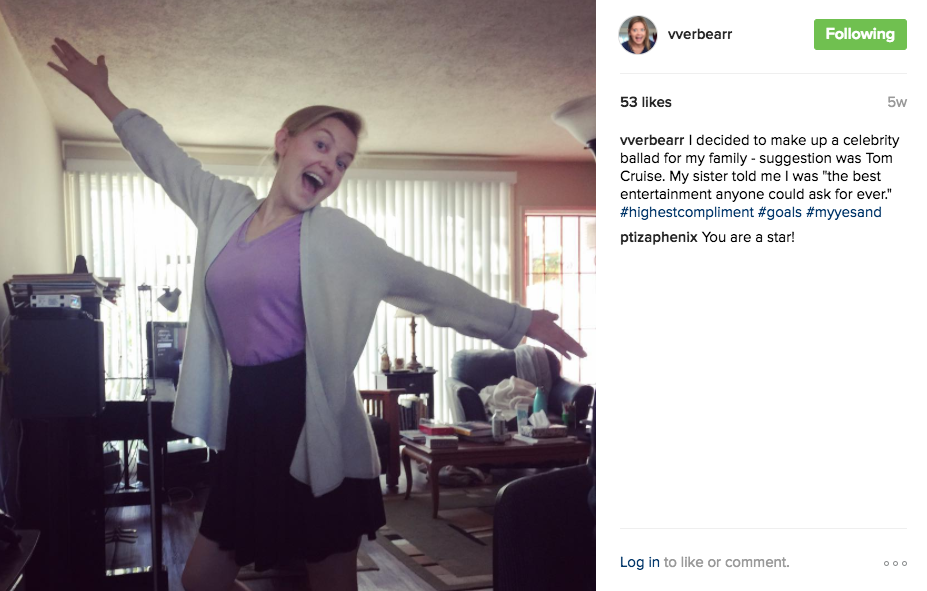Open vverbearr's profile picture avatar
This screenshot has height=591, width=927.
pyautogui.click(x=638, y=35)
